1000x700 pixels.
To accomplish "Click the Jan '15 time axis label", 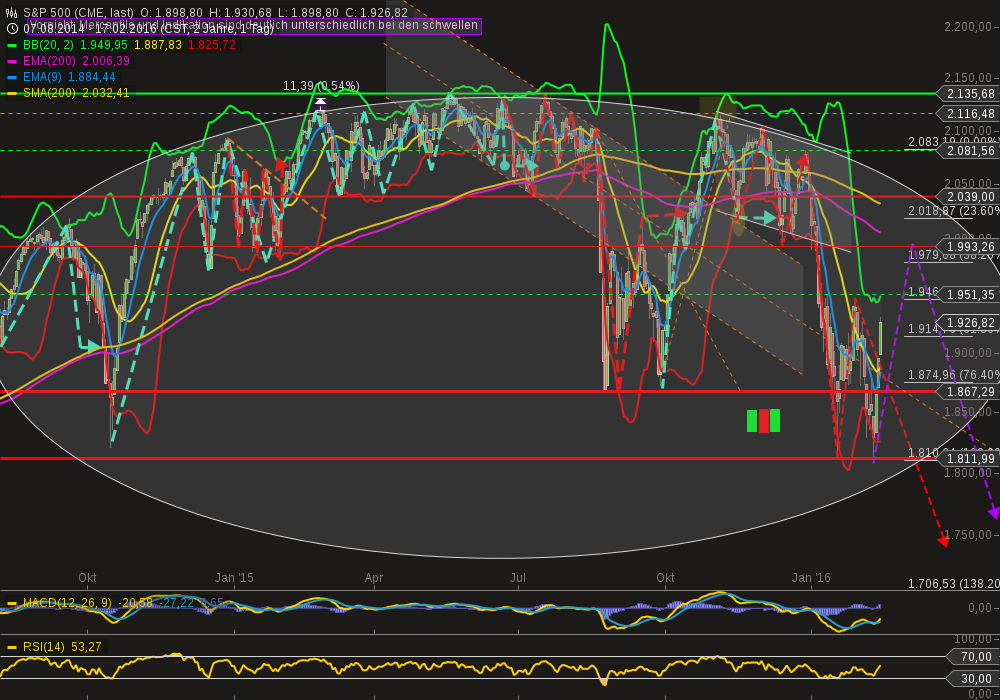I will click(x=234, y=578).
